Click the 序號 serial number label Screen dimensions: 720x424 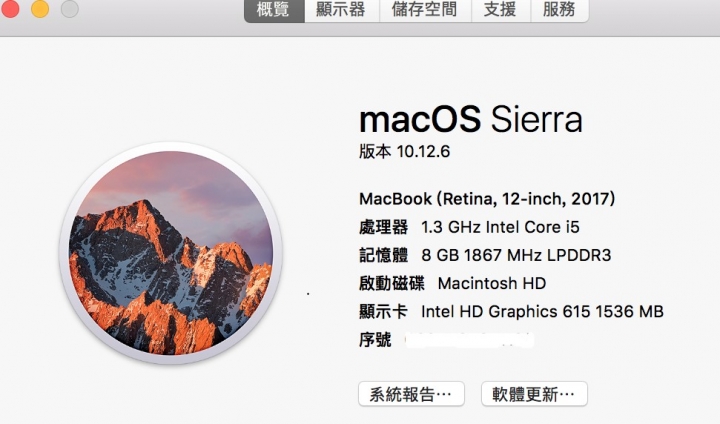pos(375,340)
